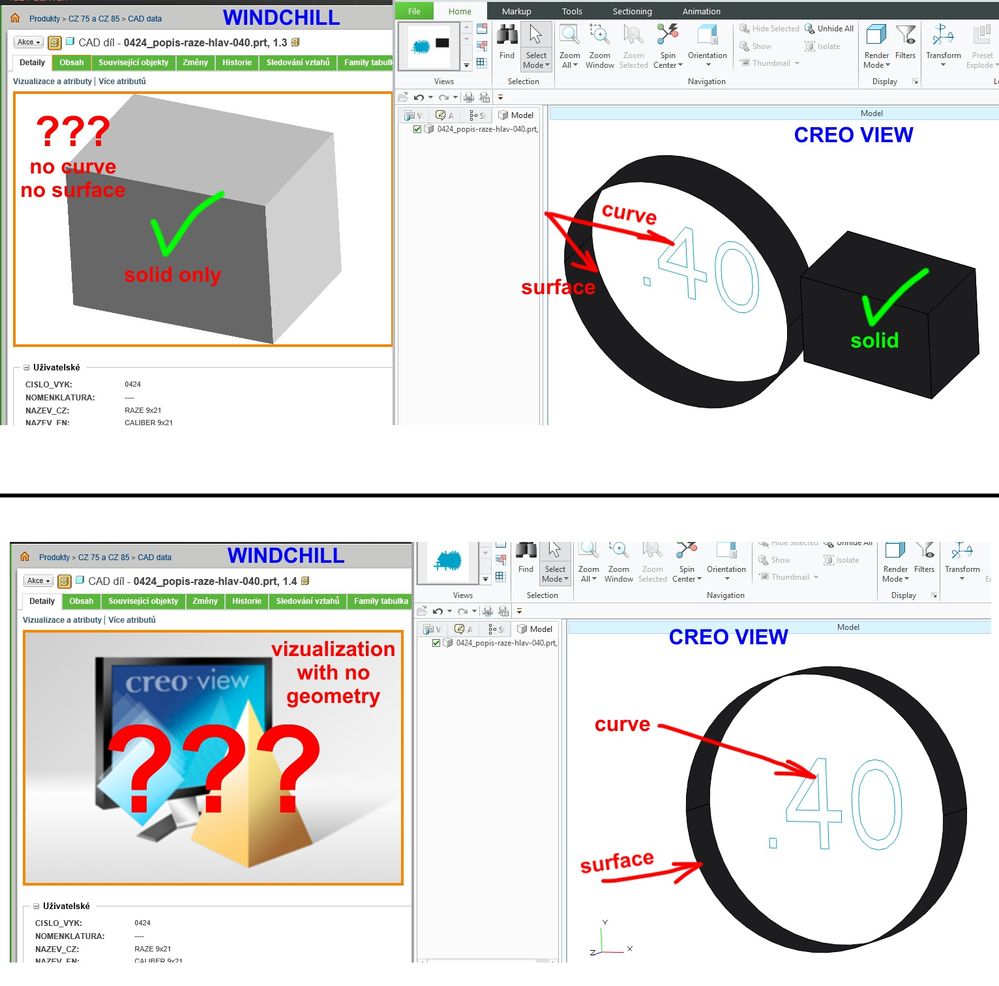Open Select Mode dropdown in upper Creo View
The width and height of the screenshot is (999, 986).
[x=536, y=61]
